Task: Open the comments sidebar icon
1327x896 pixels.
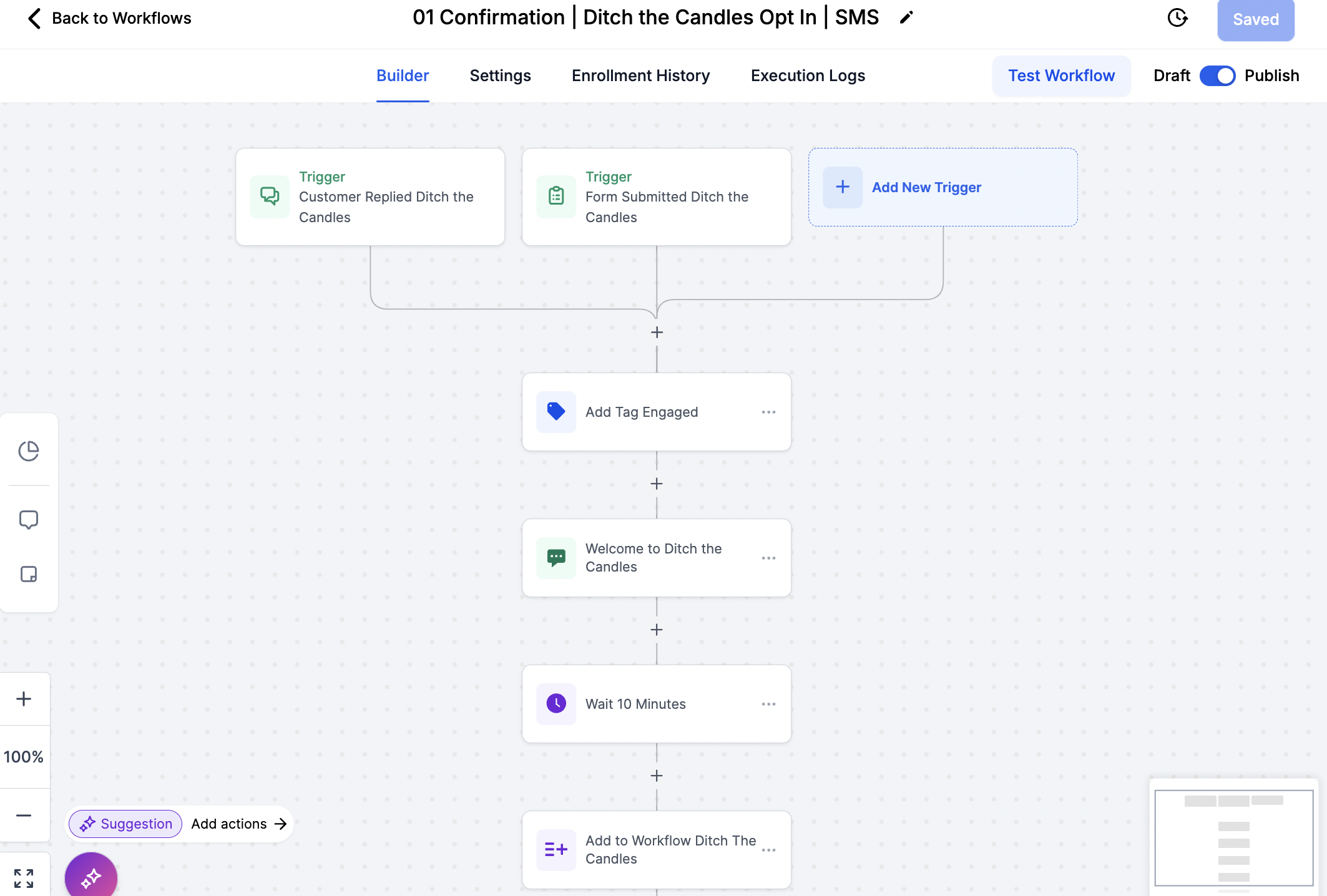Action: click(29, 520)
